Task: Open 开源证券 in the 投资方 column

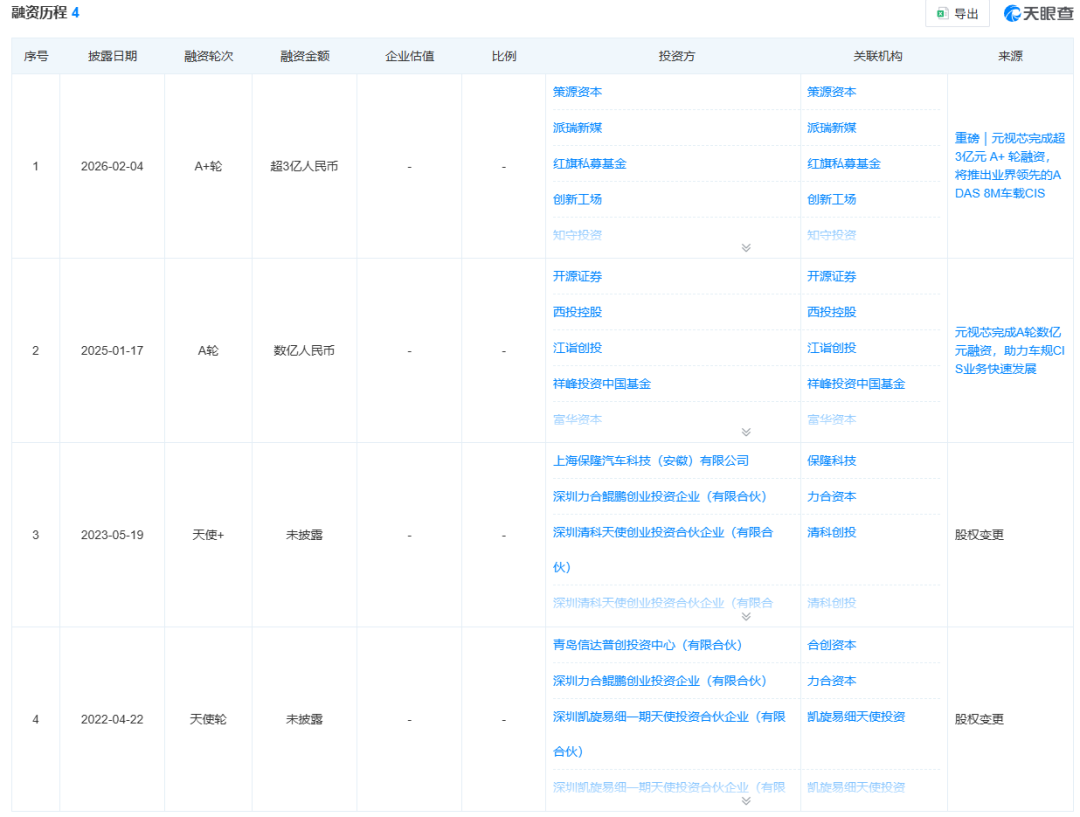Action: (x=577, y=276)
